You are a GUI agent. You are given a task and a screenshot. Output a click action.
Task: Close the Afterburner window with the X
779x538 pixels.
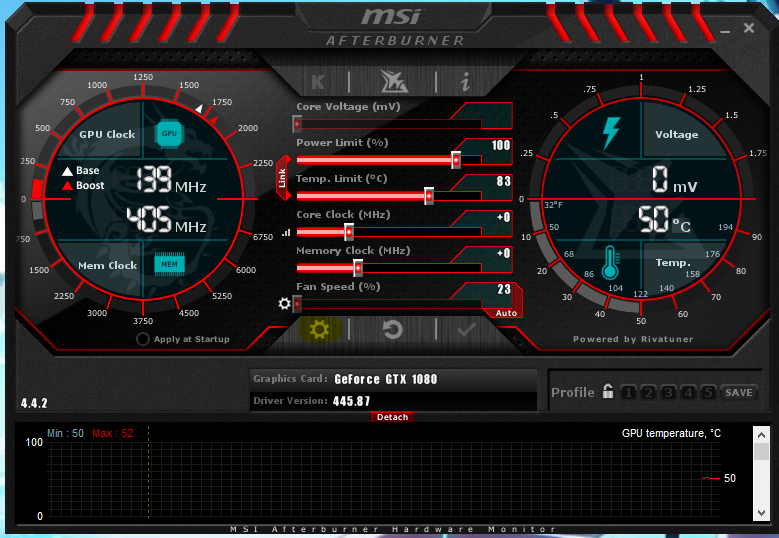[x=749, y=28]
